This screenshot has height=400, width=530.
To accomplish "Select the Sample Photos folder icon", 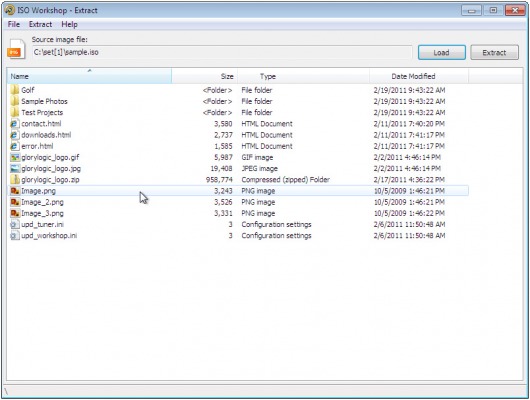I will (15, 101).
